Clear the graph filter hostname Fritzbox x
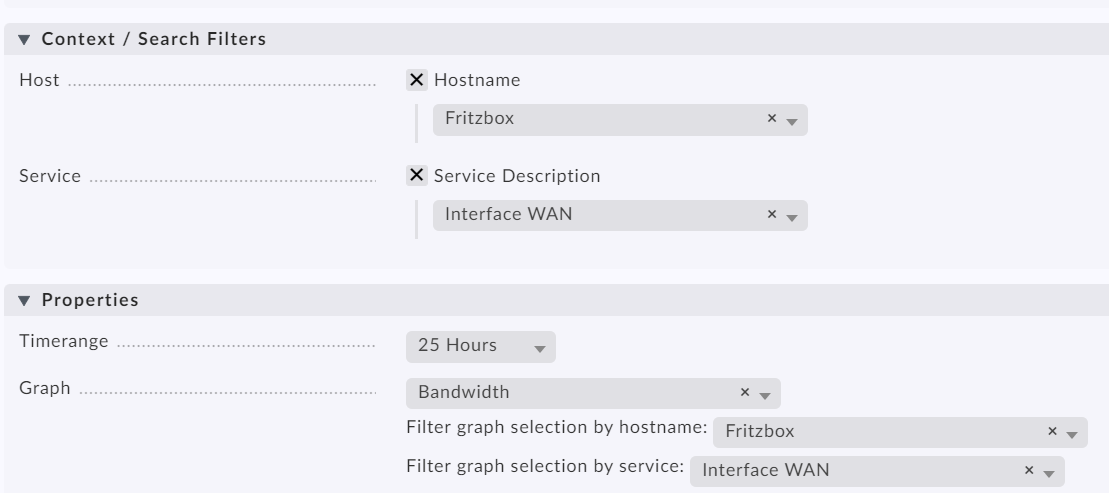Image resolution: width=1109 pixels, height=493 pixels. (x=1052, y=431)
